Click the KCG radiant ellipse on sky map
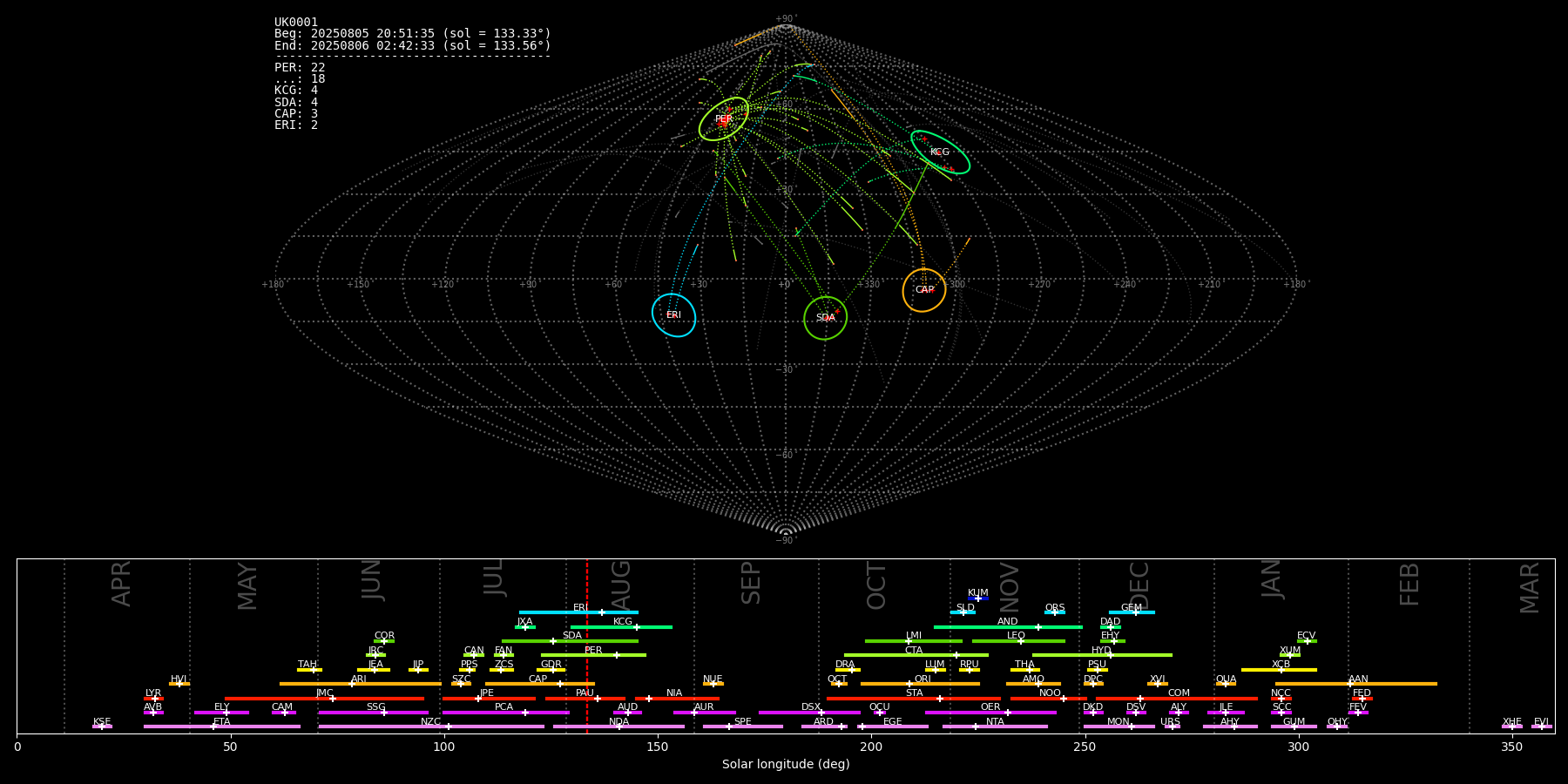This screenshot has height=784, width=1568. [940, 152]
